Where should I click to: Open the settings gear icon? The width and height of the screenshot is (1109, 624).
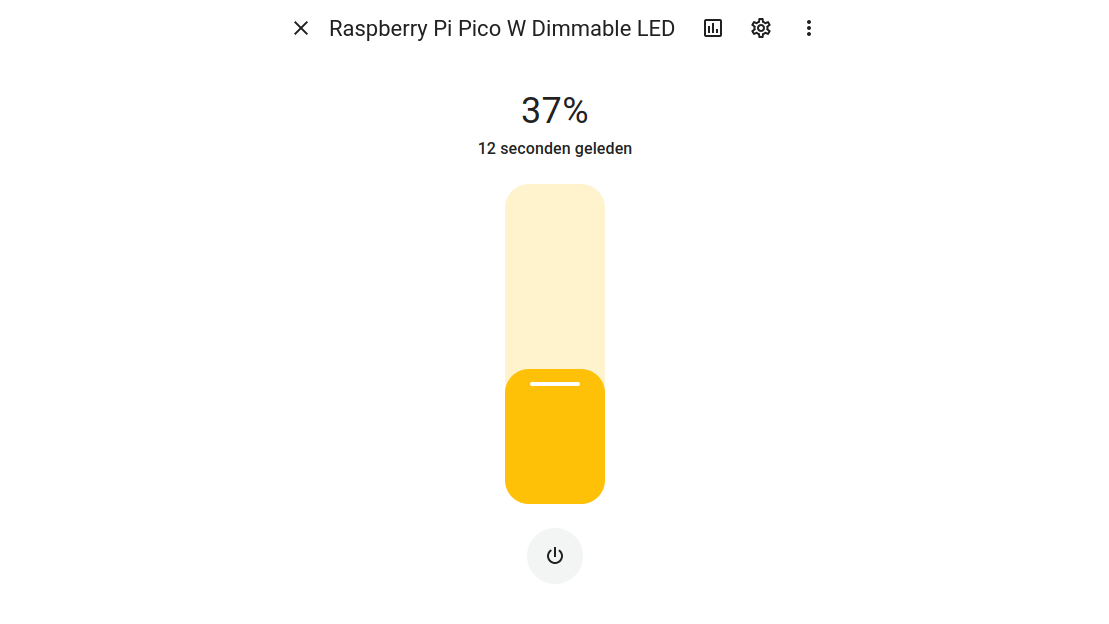pos(761,28)
